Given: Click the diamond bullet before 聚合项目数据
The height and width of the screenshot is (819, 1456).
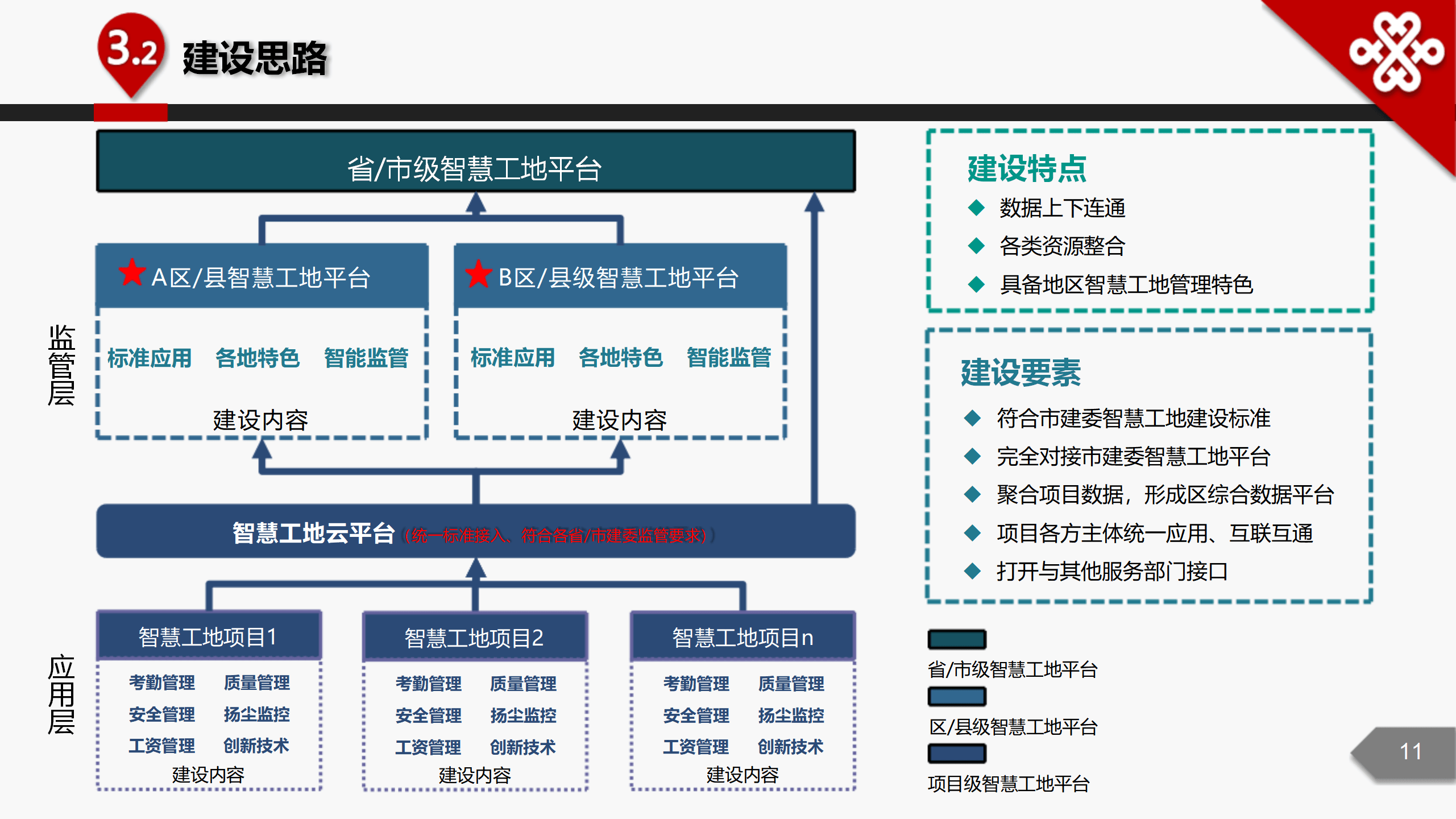Looking at the screenshot, I should [x=973, y=495].
